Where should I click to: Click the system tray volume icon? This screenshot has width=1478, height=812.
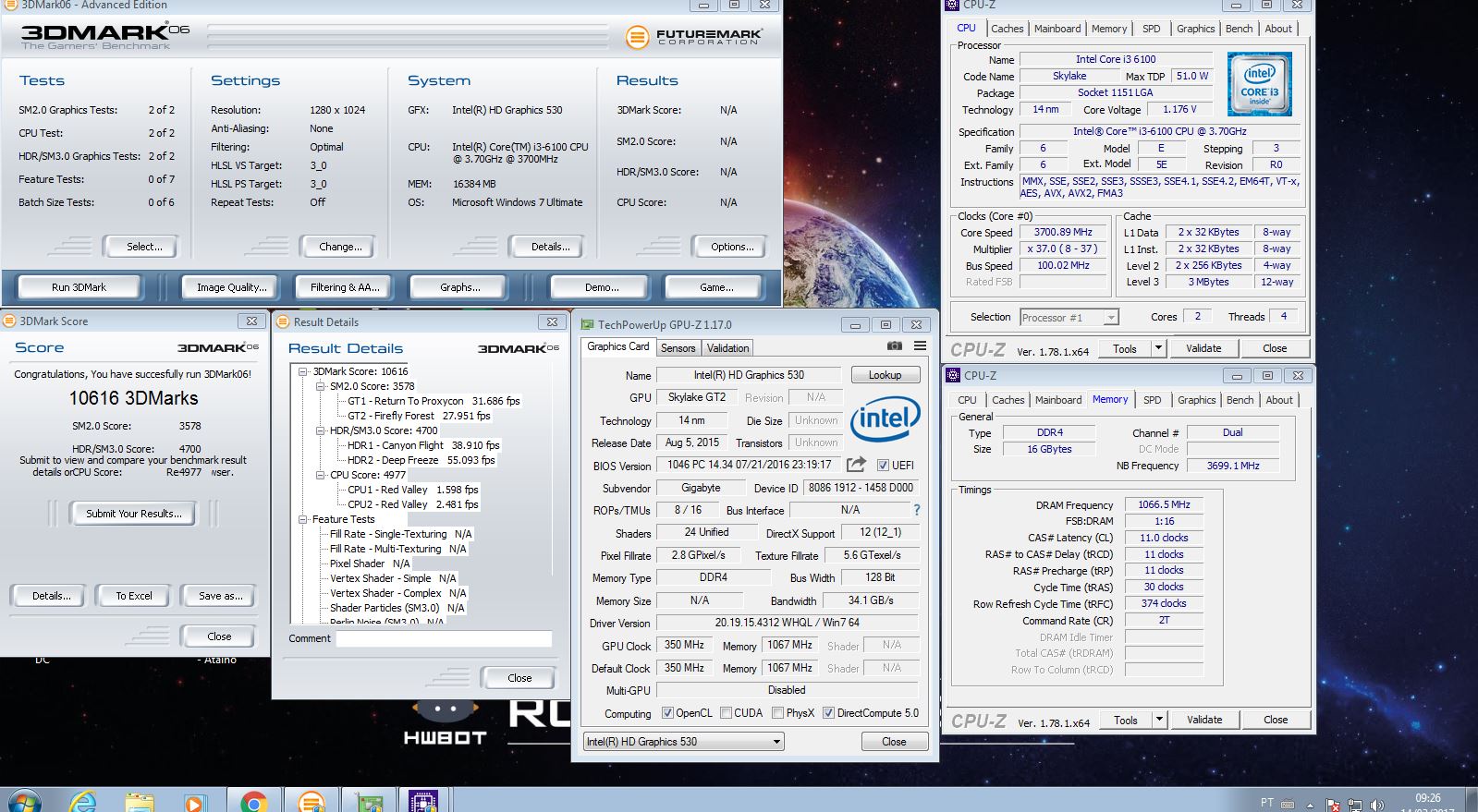click(1375, 806)
